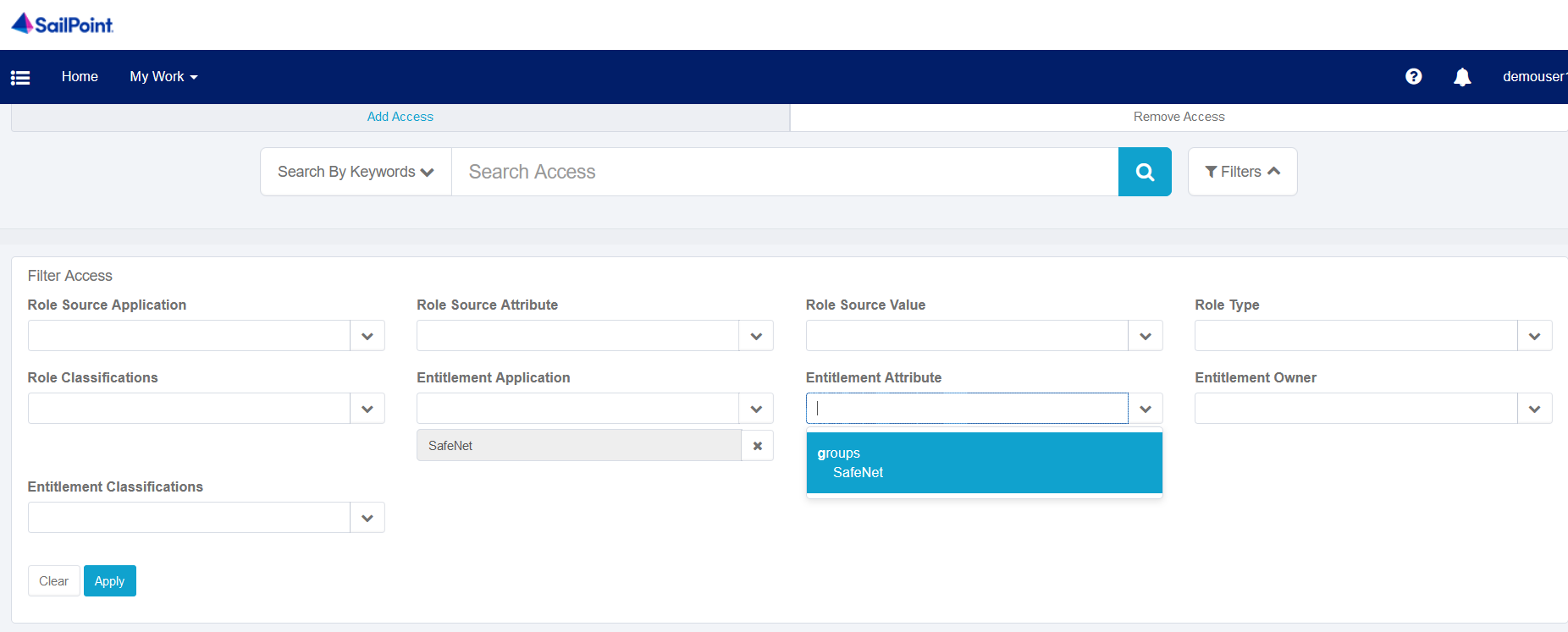This screenshot has height=632, width=1568.
Task: Switch to the Remove Access tab
Action: tap(1179, 117)
